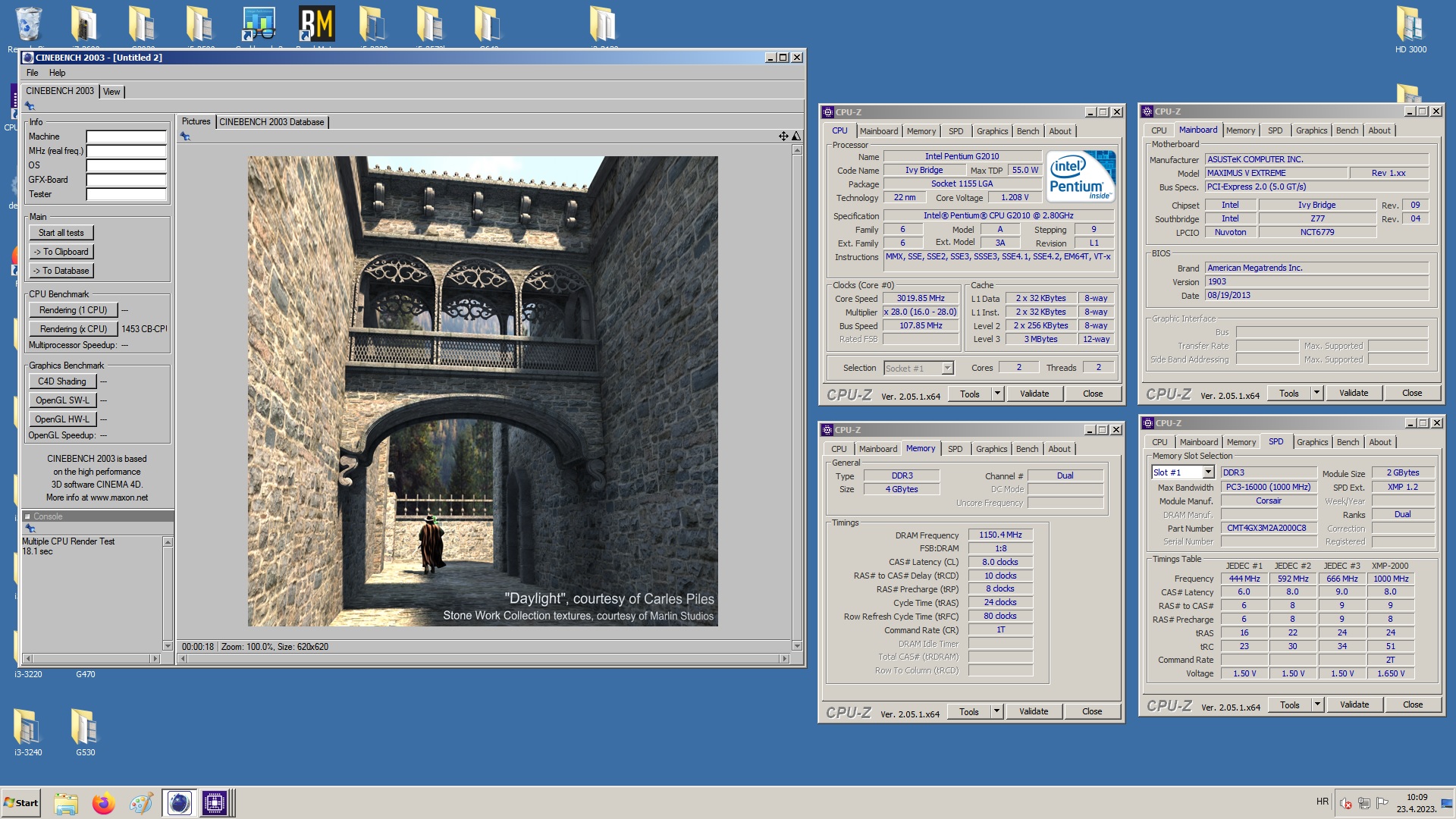Open the Action Center flag icon
The image size is (1456, 819).
(1382, 803)
